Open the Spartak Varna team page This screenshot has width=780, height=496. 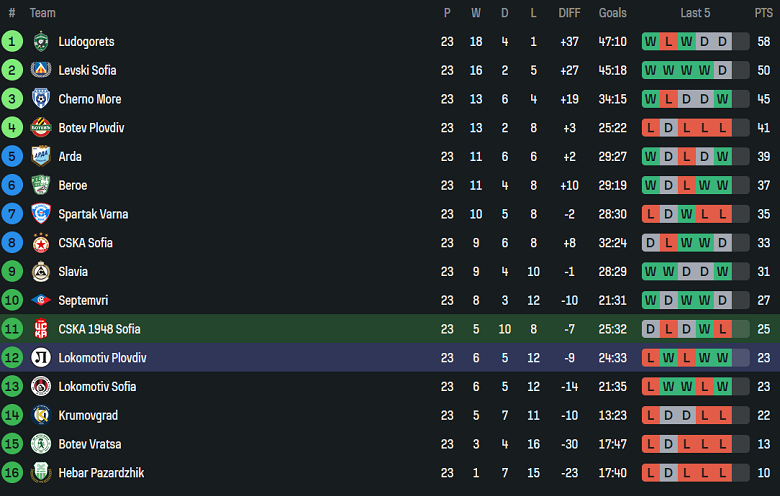click(93, 214)
